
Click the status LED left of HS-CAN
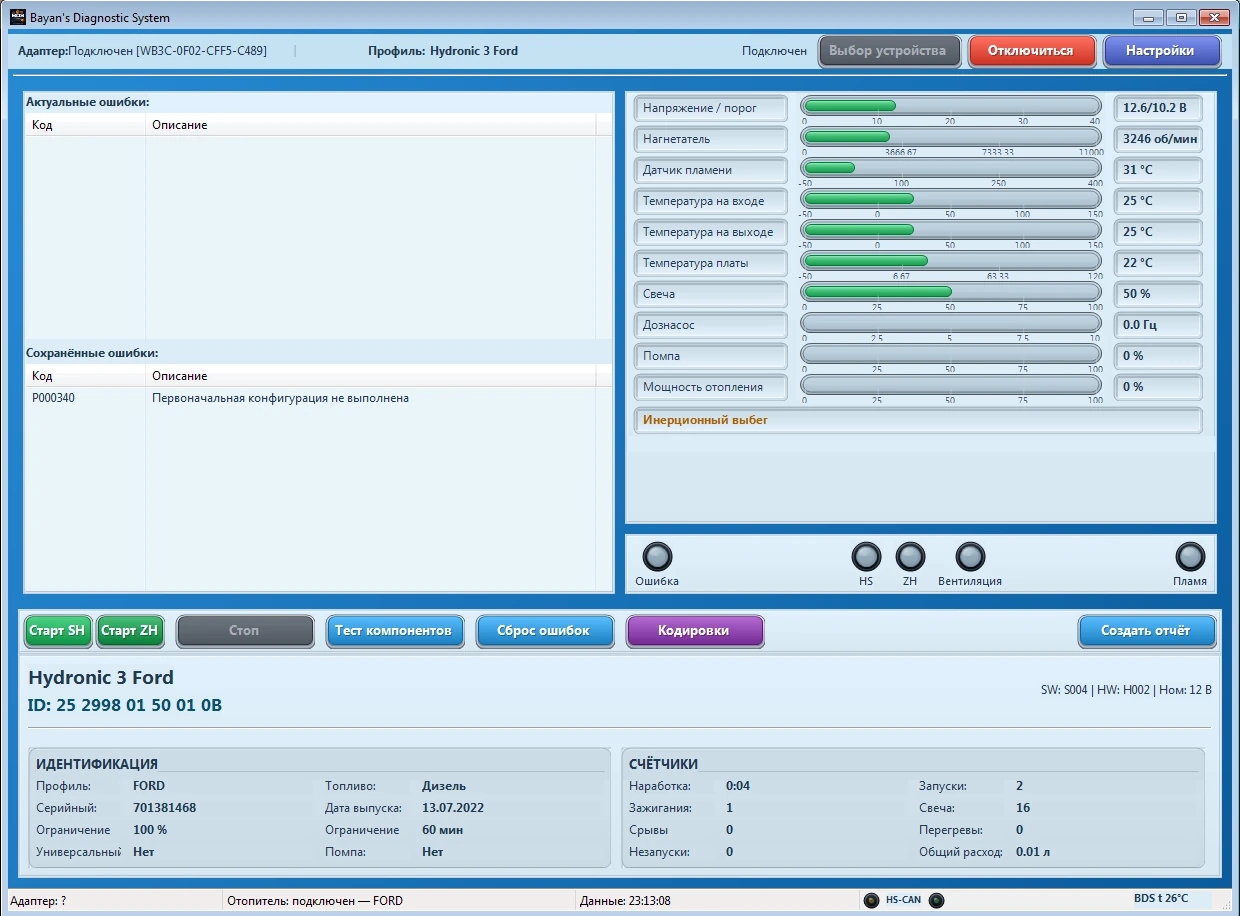pyautogui.click(x=871, y=900)
